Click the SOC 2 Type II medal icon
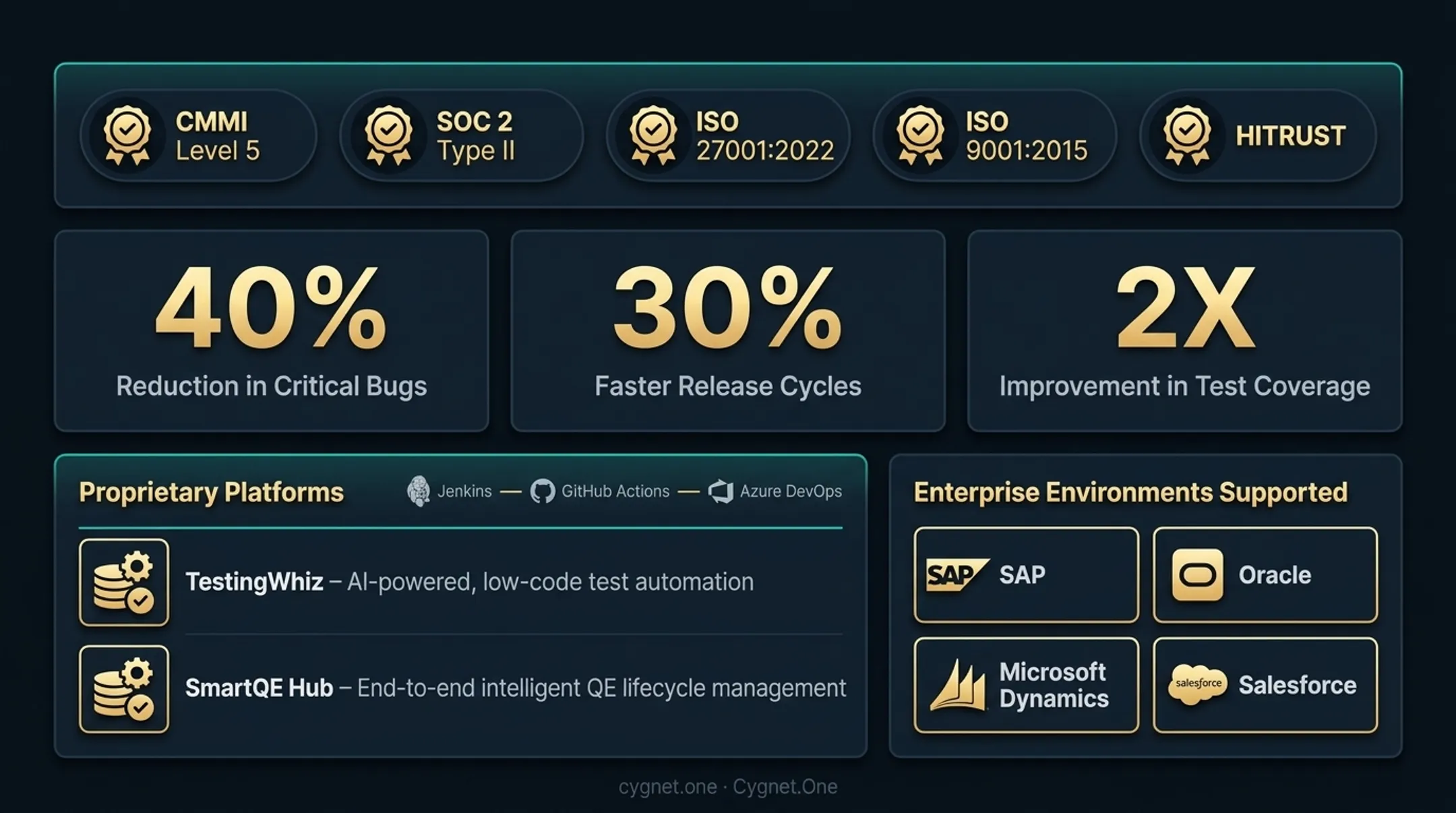Image resolution: width=1456 pixels, height=813 pixels. click(x=388, y=135)
